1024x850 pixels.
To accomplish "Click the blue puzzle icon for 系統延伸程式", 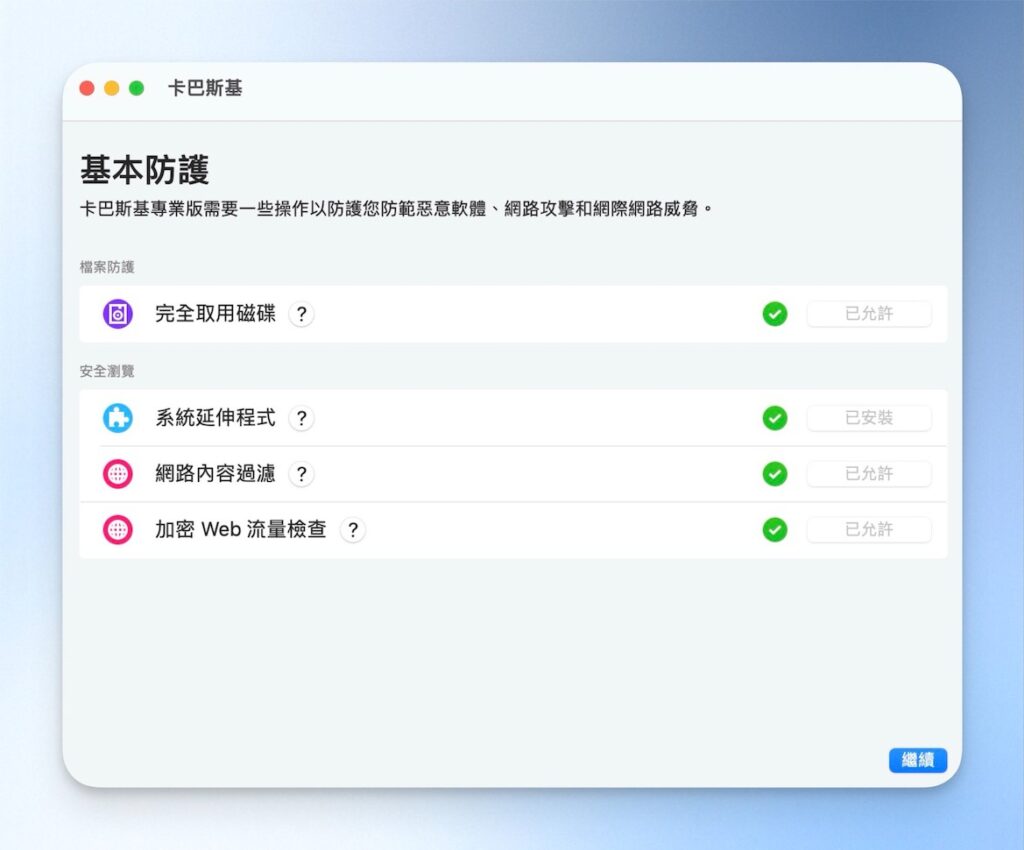I will (118, 418).
